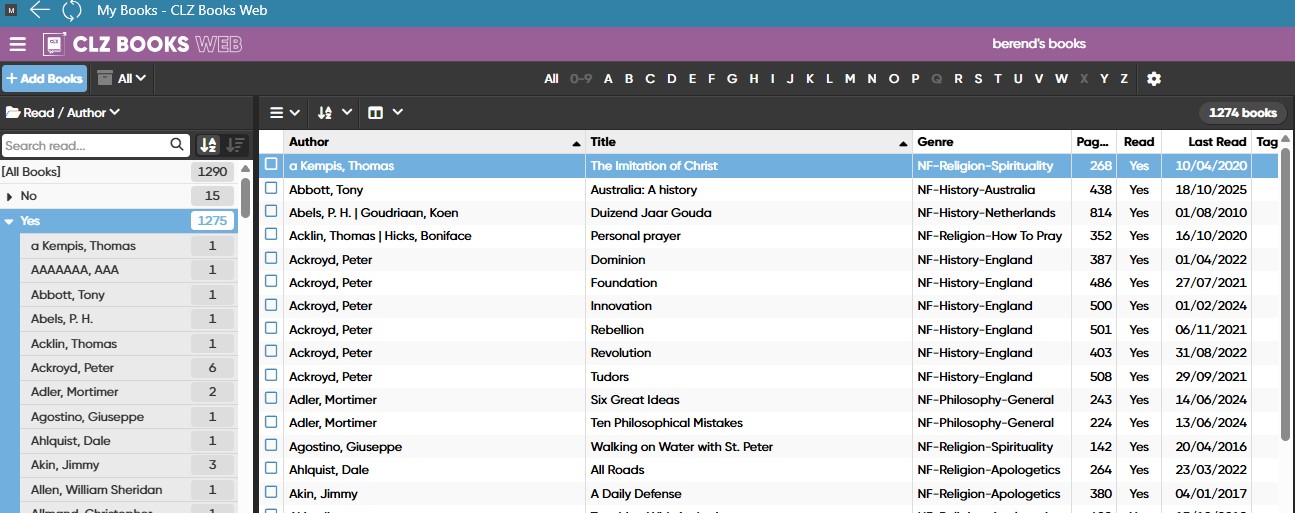Filter by letter M in alphabet bar
The image size is (1295, 513).
coord(849,79)
